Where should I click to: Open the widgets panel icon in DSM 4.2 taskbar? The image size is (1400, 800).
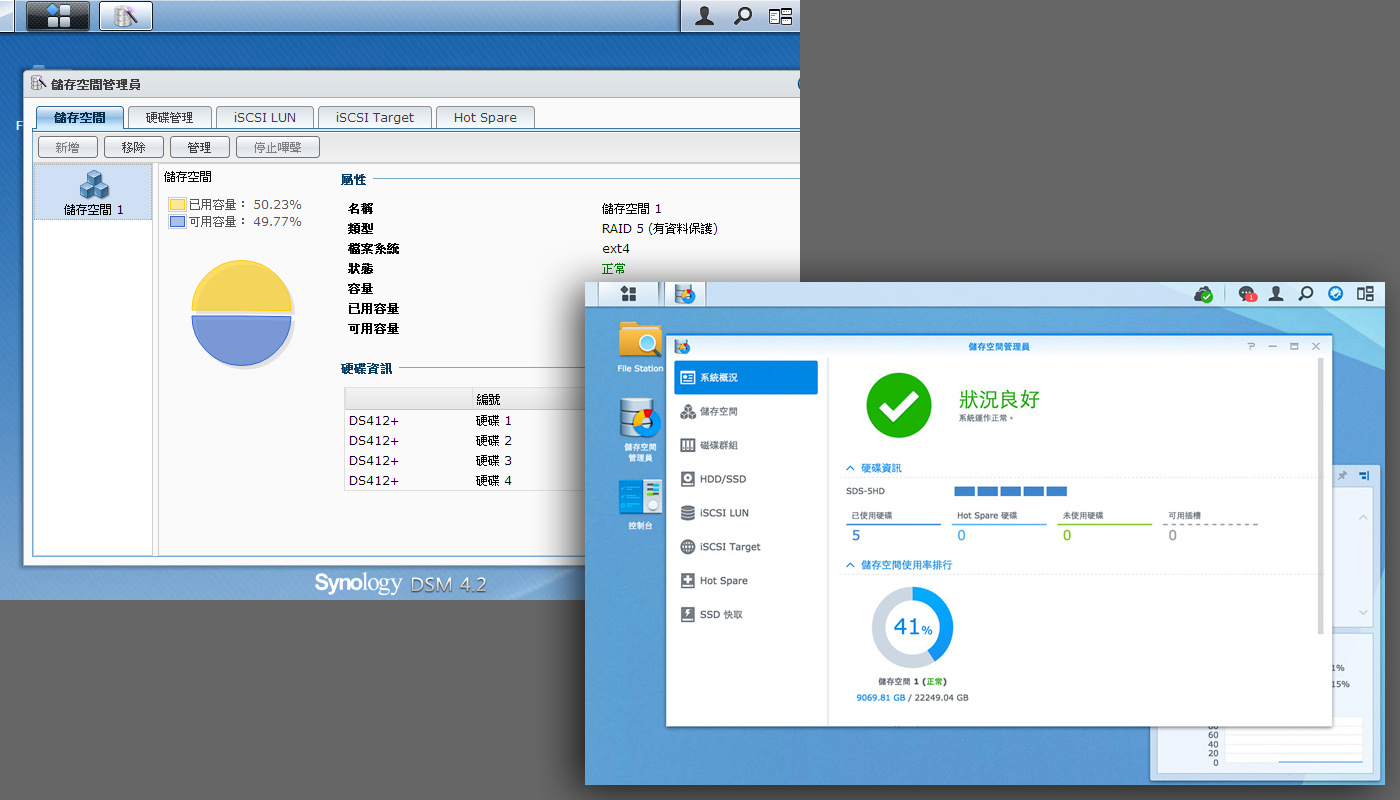[x=780, y=16]
